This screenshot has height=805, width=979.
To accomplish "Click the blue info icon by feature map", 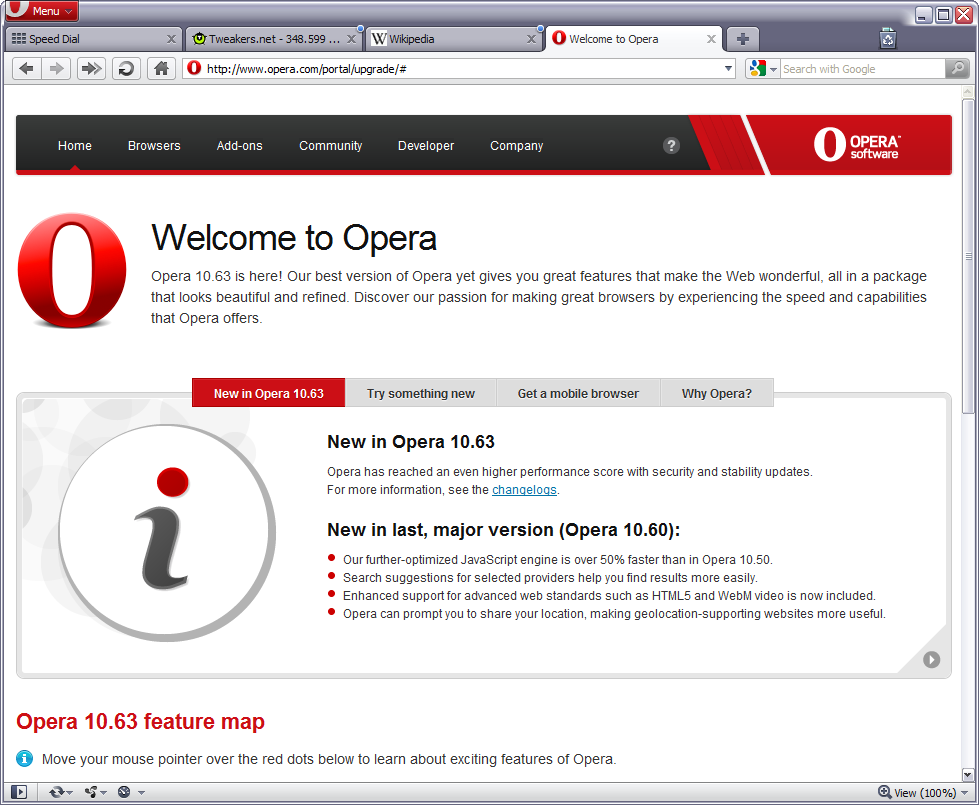I will [24, 759].
